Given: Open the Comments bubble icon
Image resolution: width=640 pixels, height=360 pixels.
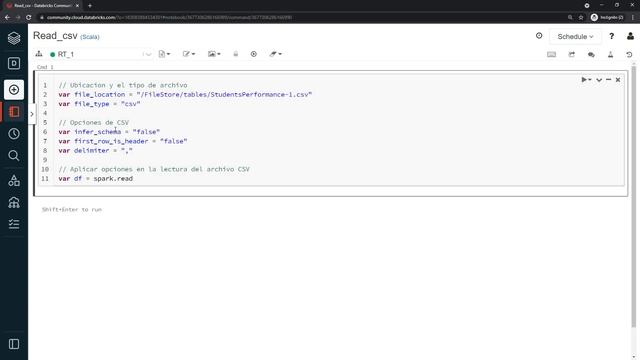Looking at the screenshot, I should [x=591, y=54].
